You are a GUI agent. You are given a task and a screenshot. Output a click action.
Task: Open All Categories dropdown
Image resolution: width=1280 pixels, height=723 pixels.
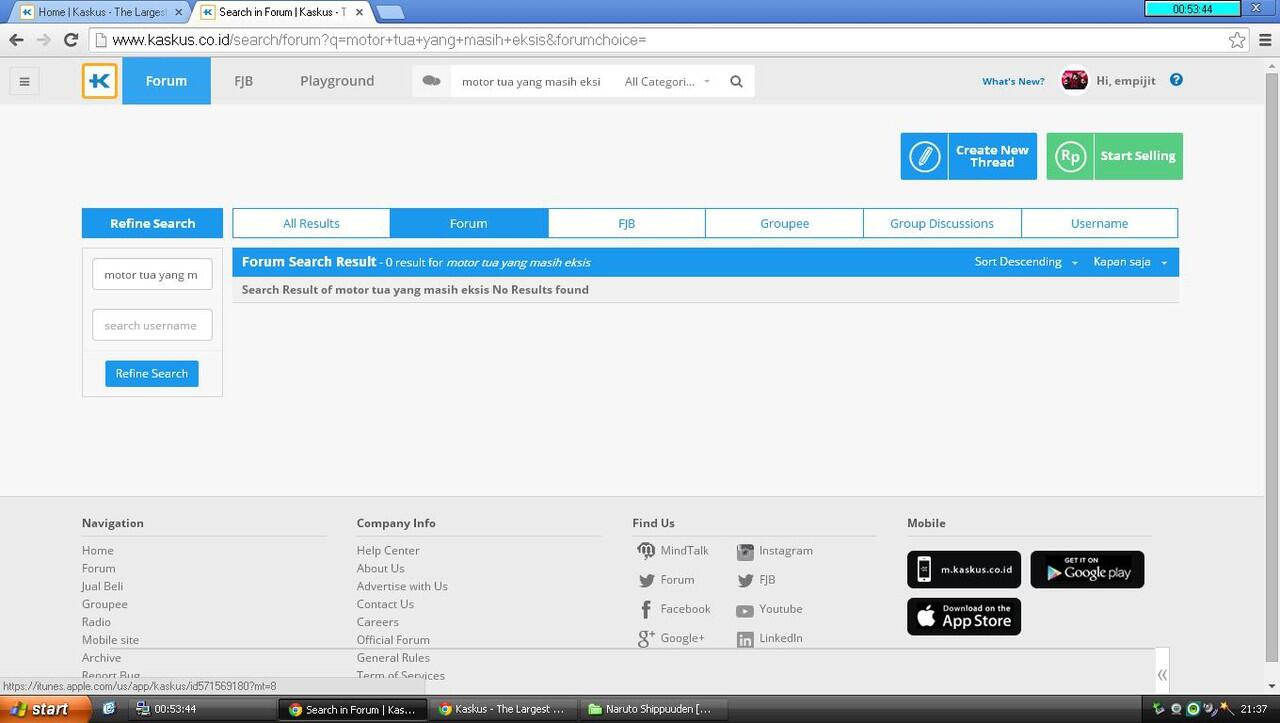point(666,82)
